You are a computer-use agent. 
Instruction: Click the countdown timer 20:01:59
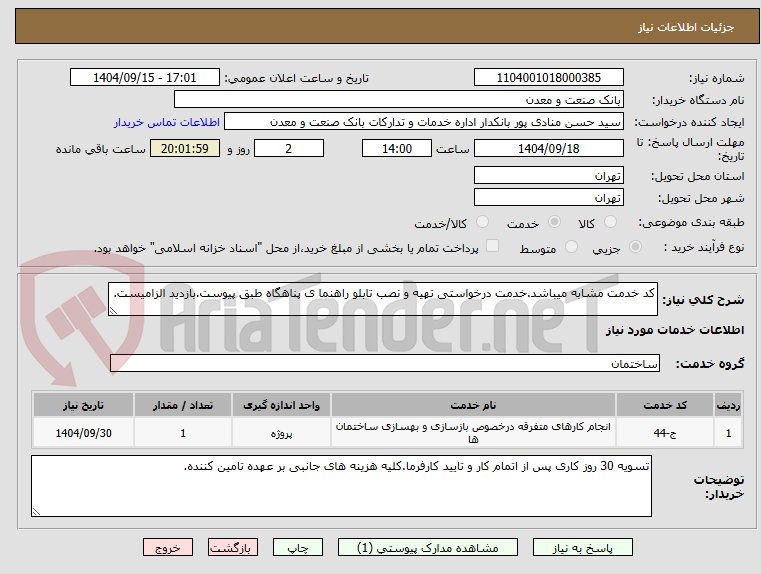(x=184, y=148)
